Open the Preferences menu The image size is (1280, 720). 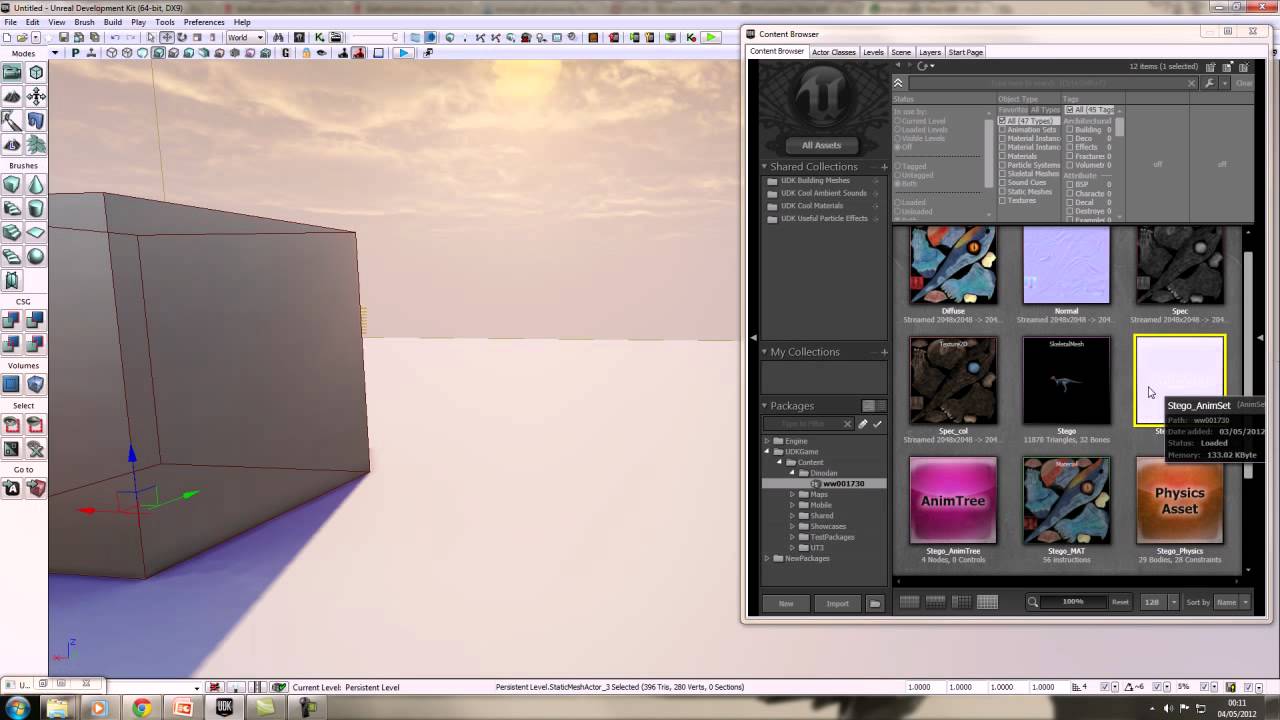click(204, 22)
